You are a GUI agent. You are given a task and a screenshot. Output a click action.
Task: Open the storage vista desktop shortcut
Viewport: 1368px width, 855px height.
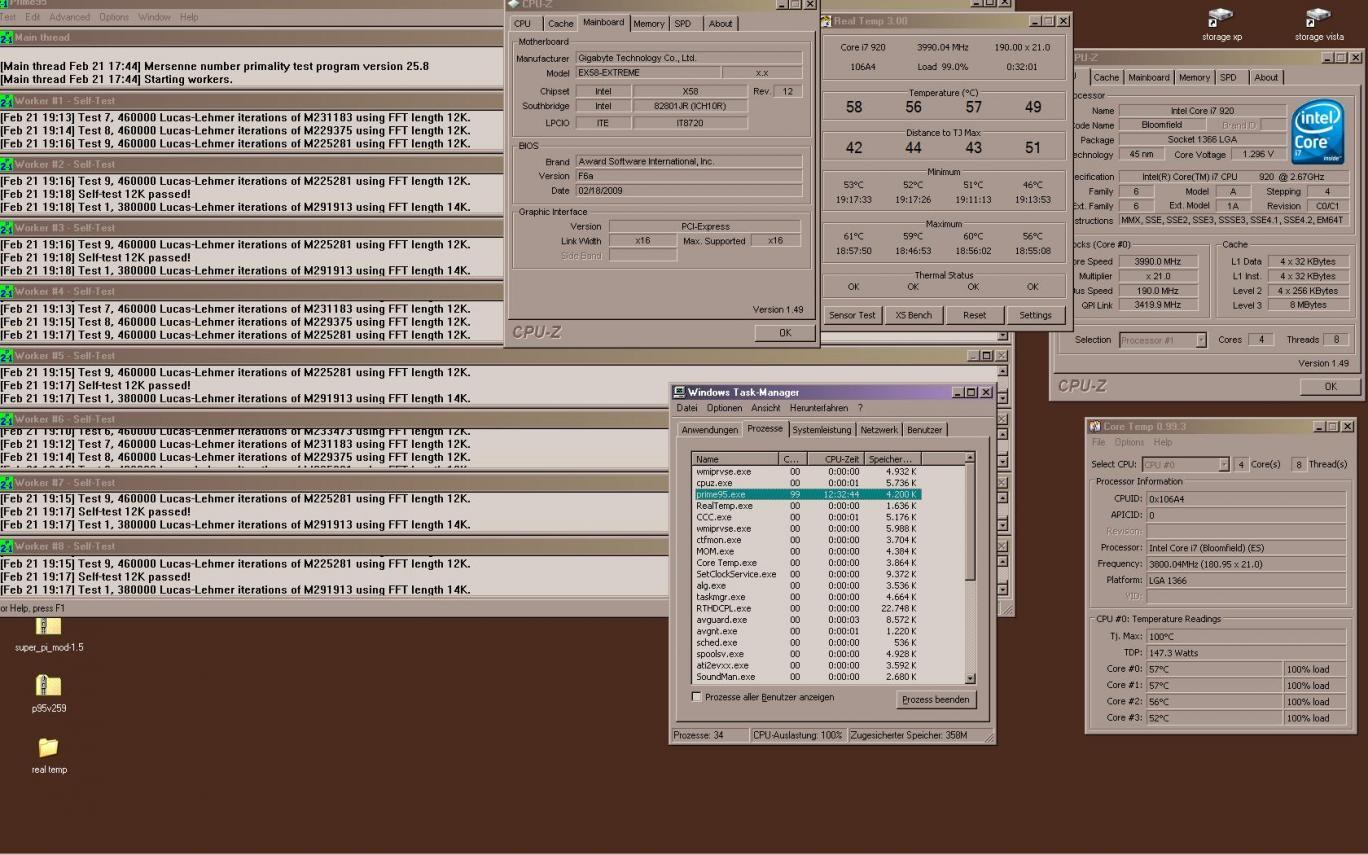click(1319, 23)
